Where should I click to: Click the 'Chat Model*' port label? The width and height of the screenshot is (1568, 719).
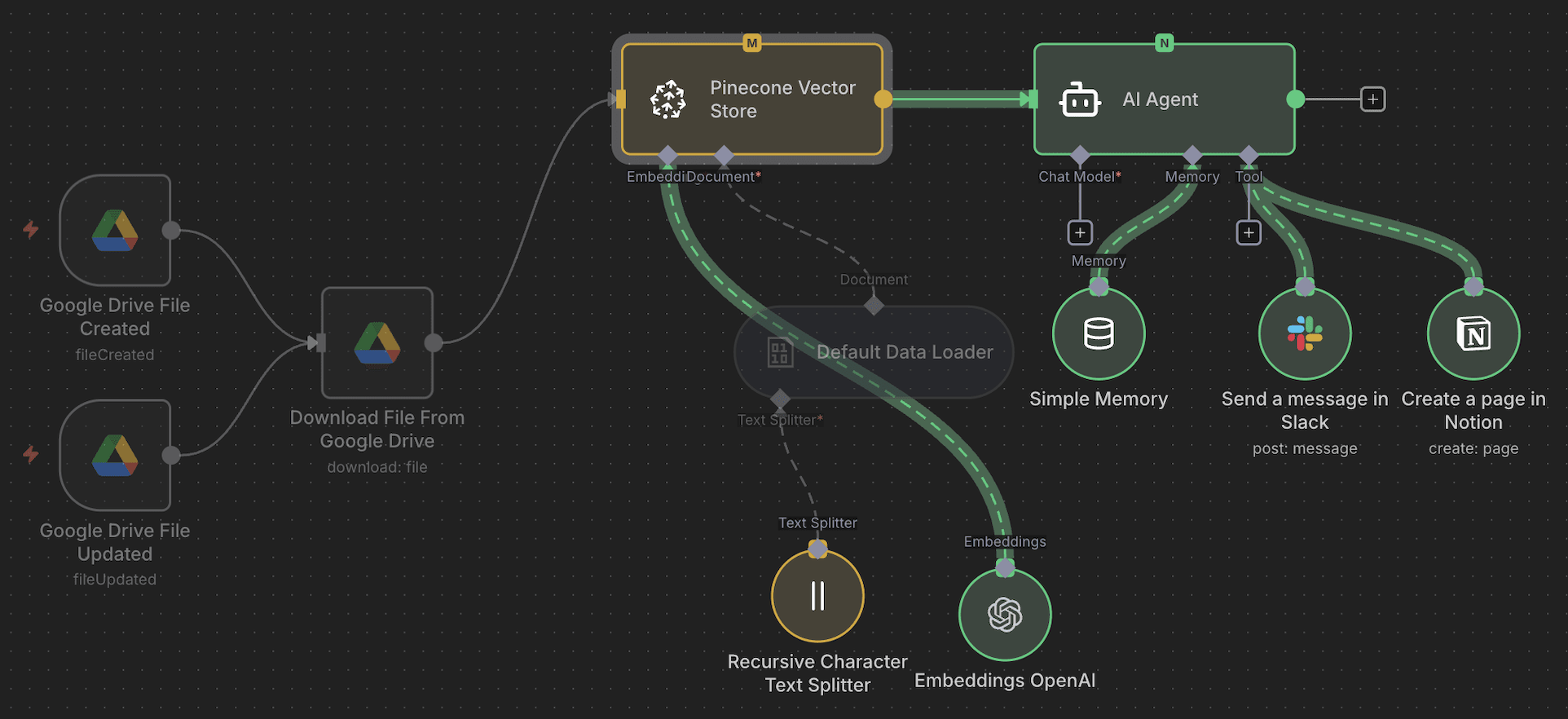pos(1080,177)
